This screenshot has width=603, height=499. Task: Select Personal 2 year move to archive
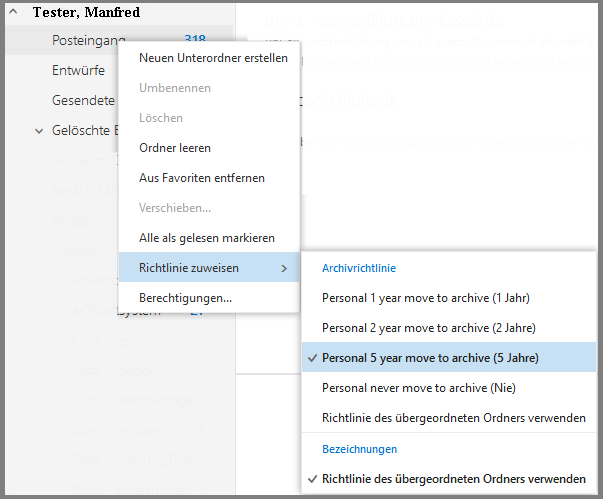pyautogui.click(x=428, y=328)
